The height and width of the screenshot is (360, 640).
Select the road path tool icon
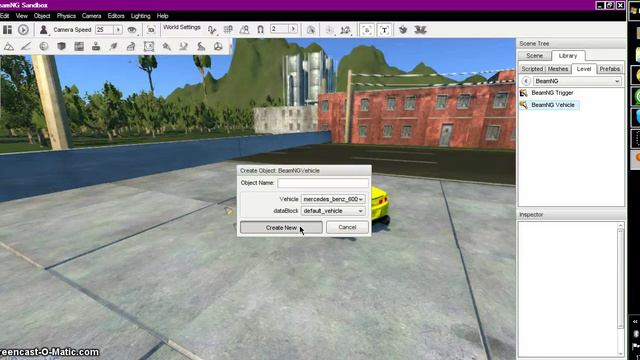(x=201, y=47)
